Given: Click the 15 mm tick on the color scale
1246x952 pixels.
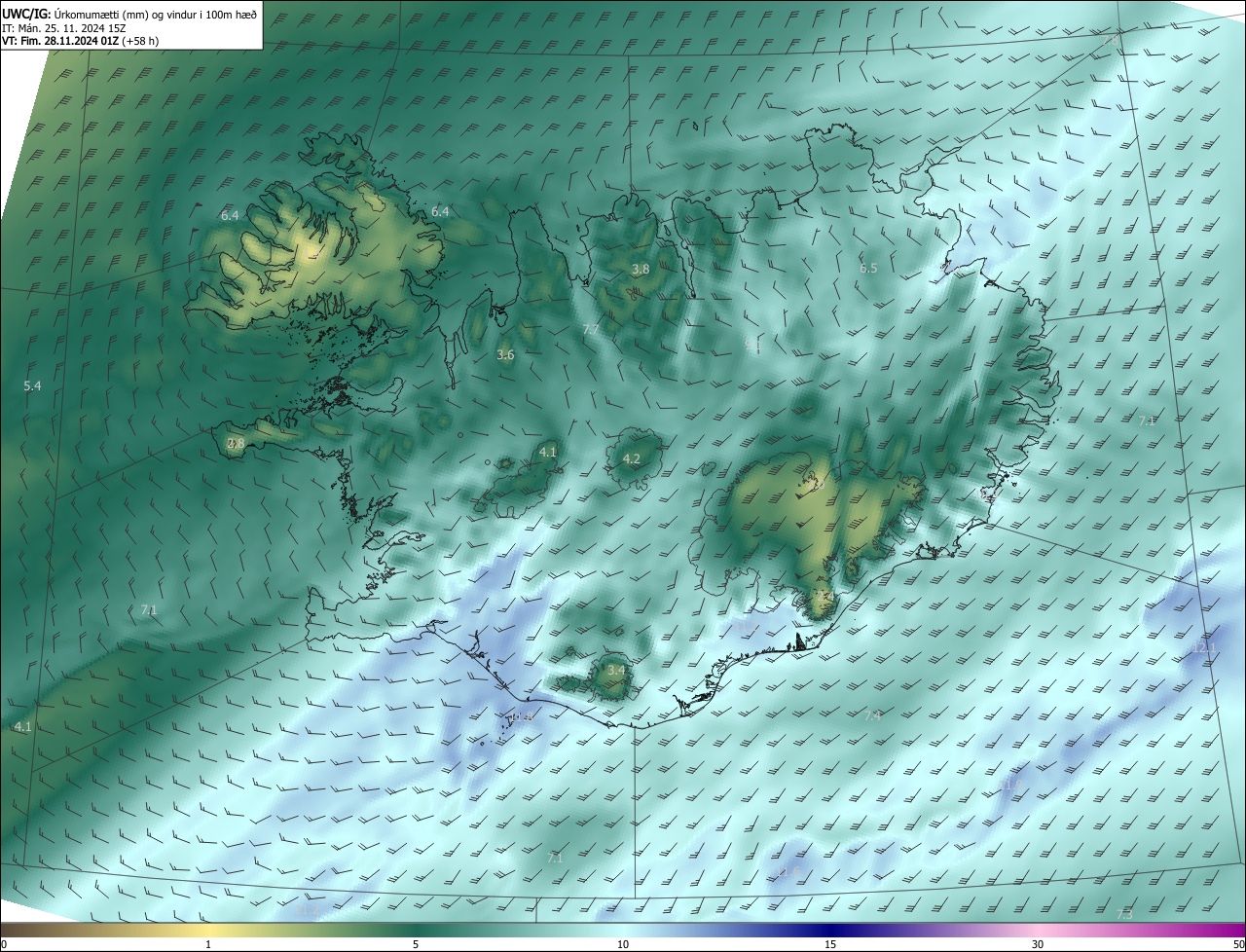Looking at the screenshot, I should click(830, 944).
